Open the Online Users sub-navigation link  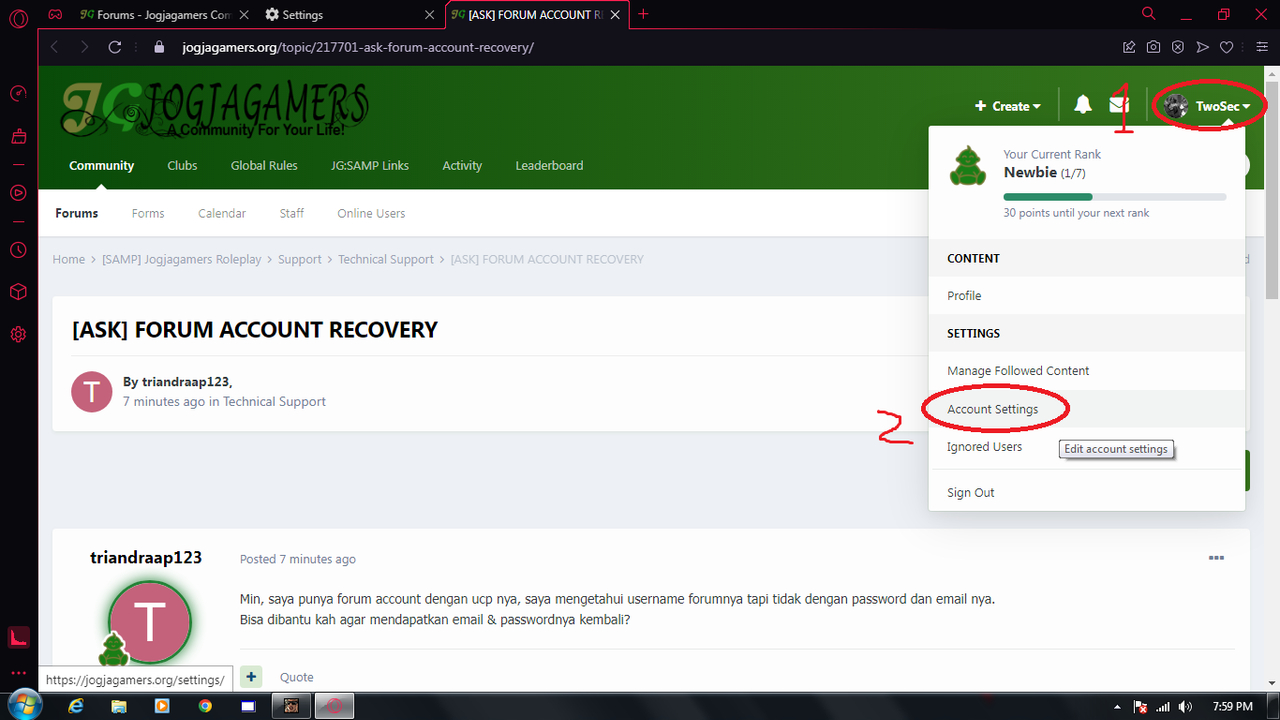(x=371, y=213)
